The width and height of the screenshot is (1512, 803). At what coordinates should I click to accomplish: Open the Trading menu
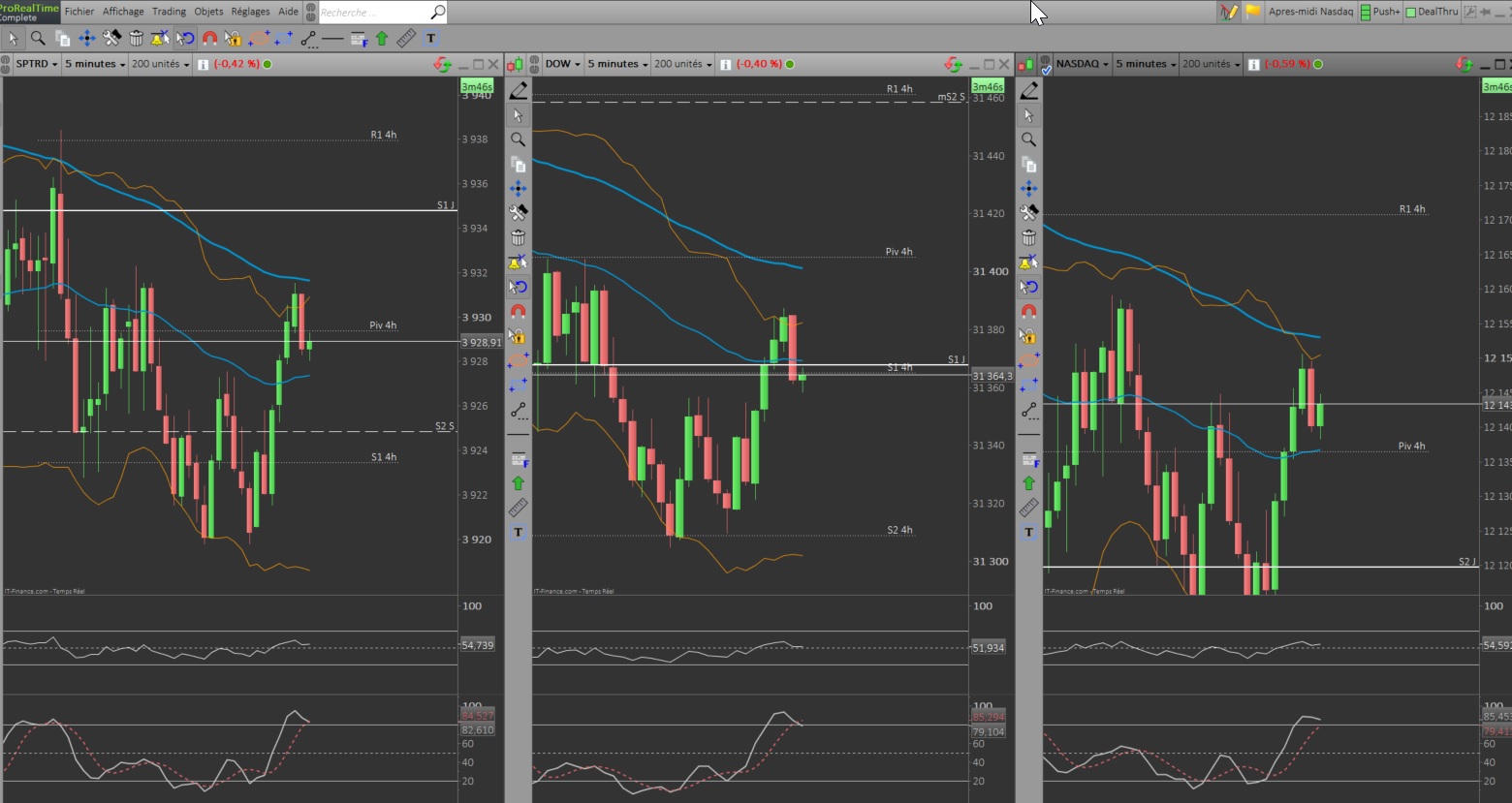[x=169, y=12]
